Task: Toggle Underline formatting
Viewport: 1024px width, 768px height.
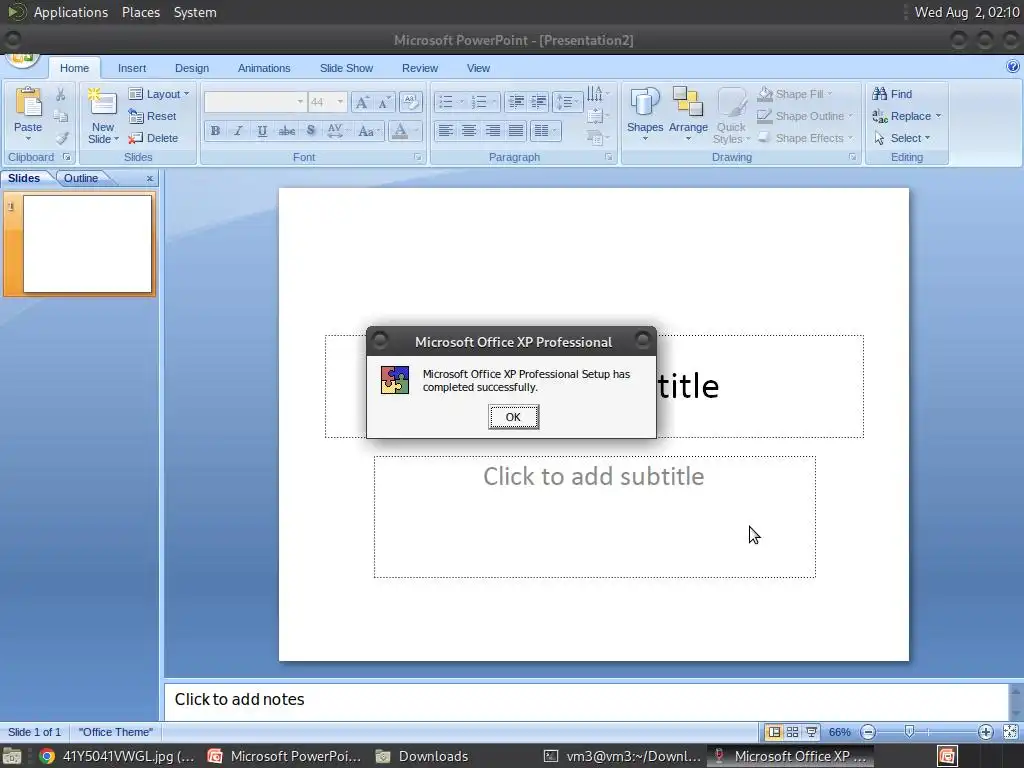Action: (x=262, y=131)
